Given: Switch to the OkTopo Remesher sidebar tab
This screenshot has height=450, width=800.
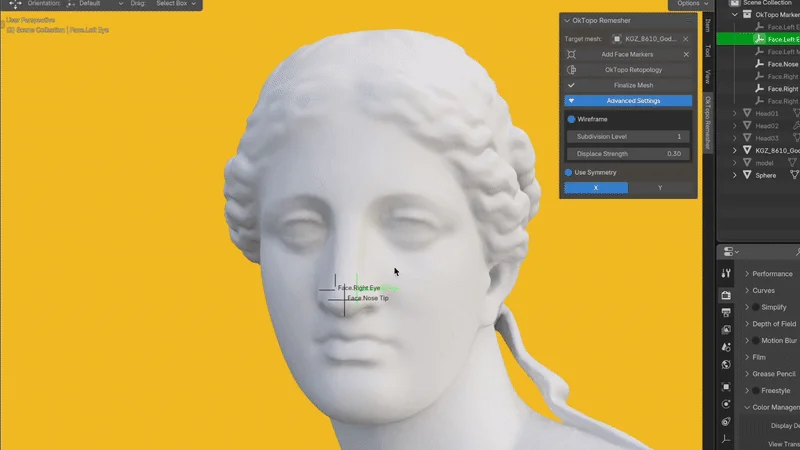Looking at the screenshot, I should tap(708, 122).
